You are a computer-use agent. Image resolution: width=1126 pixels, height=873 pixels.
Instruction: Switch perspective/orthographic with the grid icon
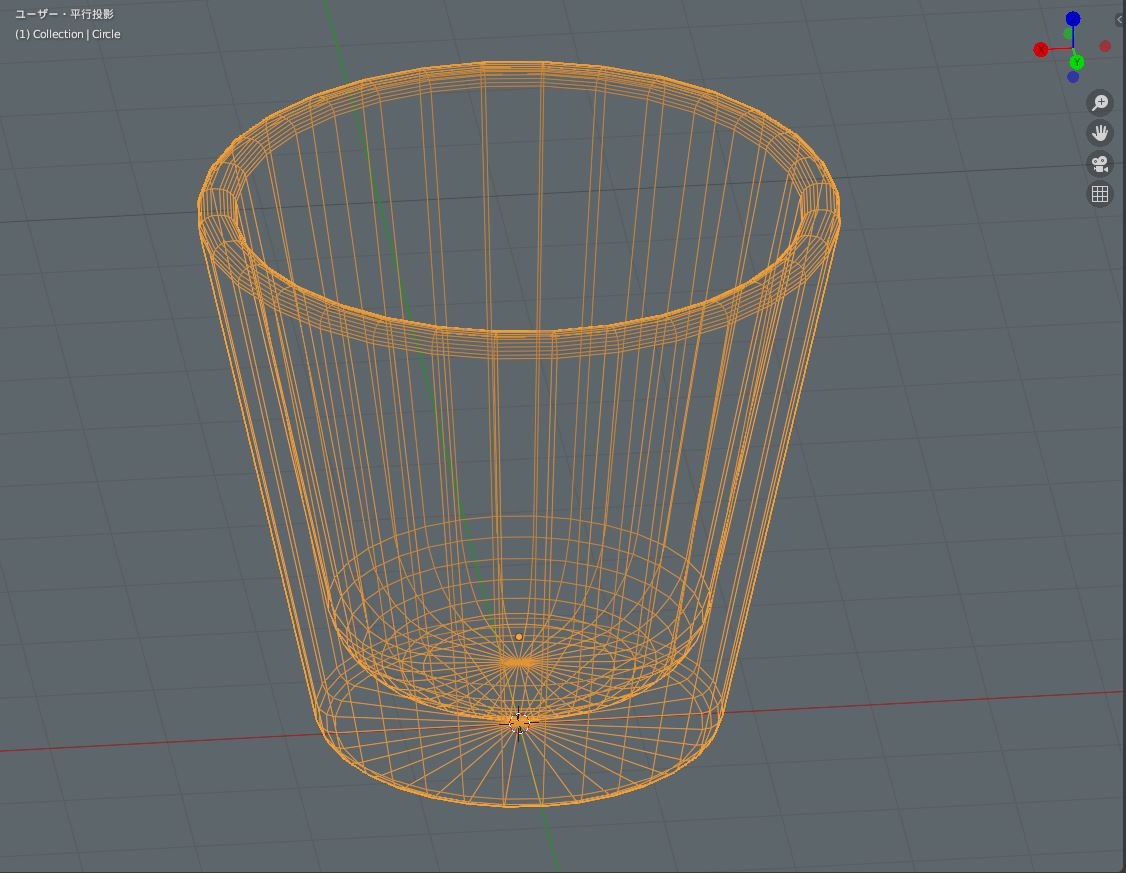click(1099, 195)
